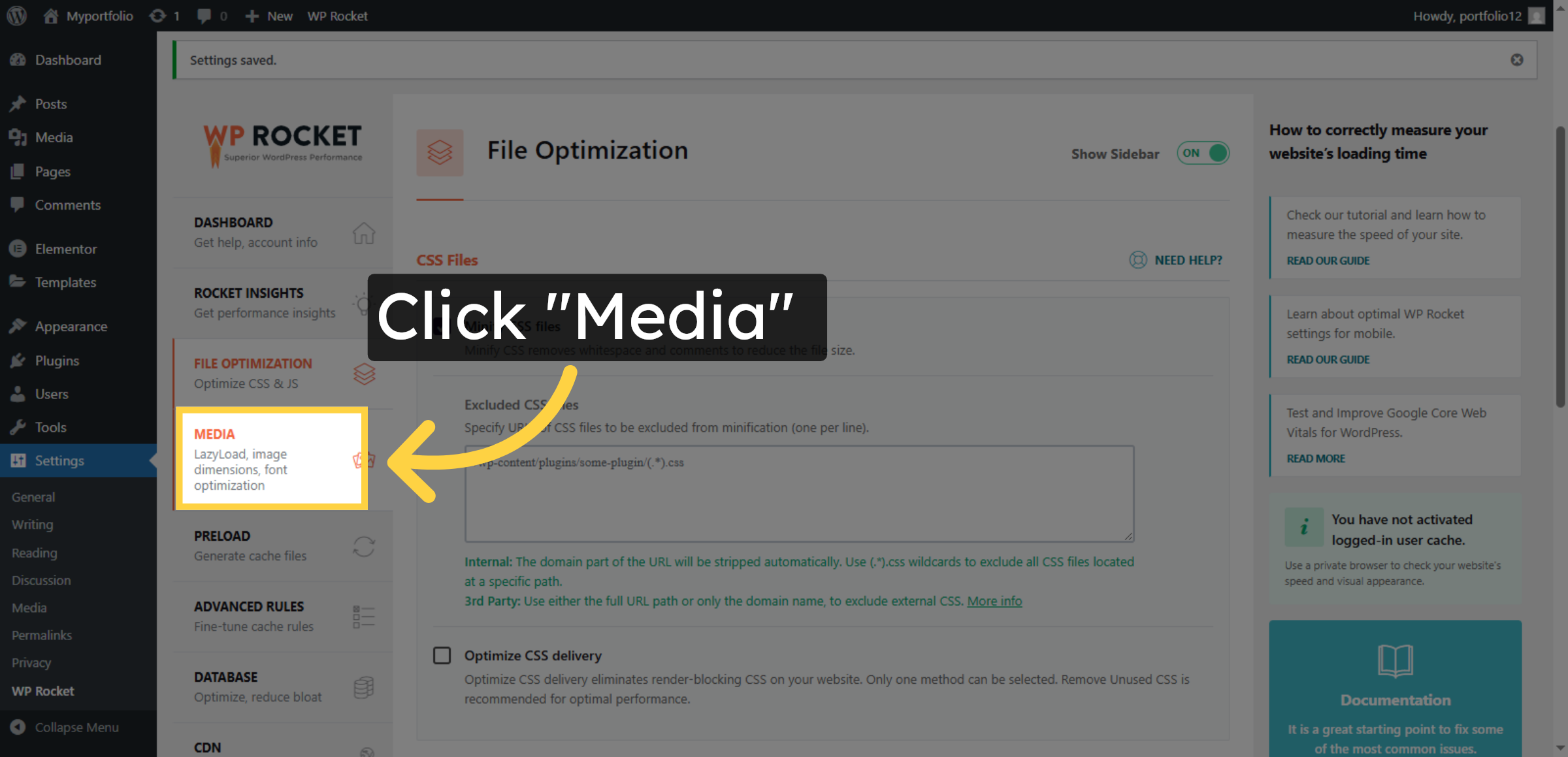1568x757 pixels.
Task: Open the WordPress logo menu in admin bar
Action: pyautogui.click(x=16, y=15)
